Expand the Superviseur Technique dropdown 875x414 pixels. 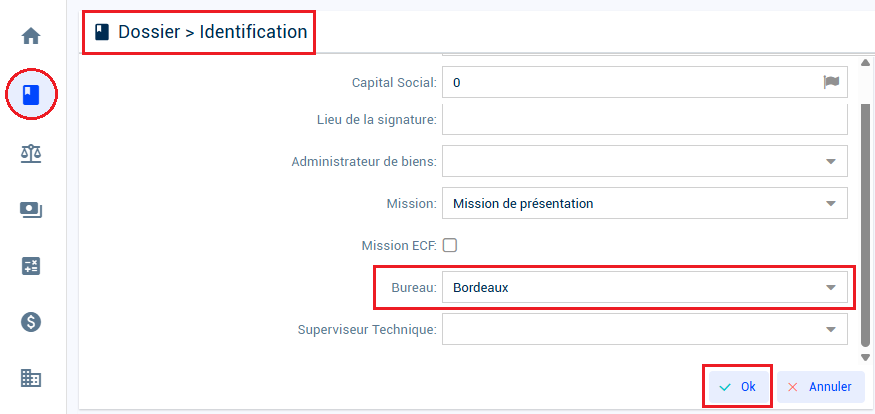coord(645,329)
